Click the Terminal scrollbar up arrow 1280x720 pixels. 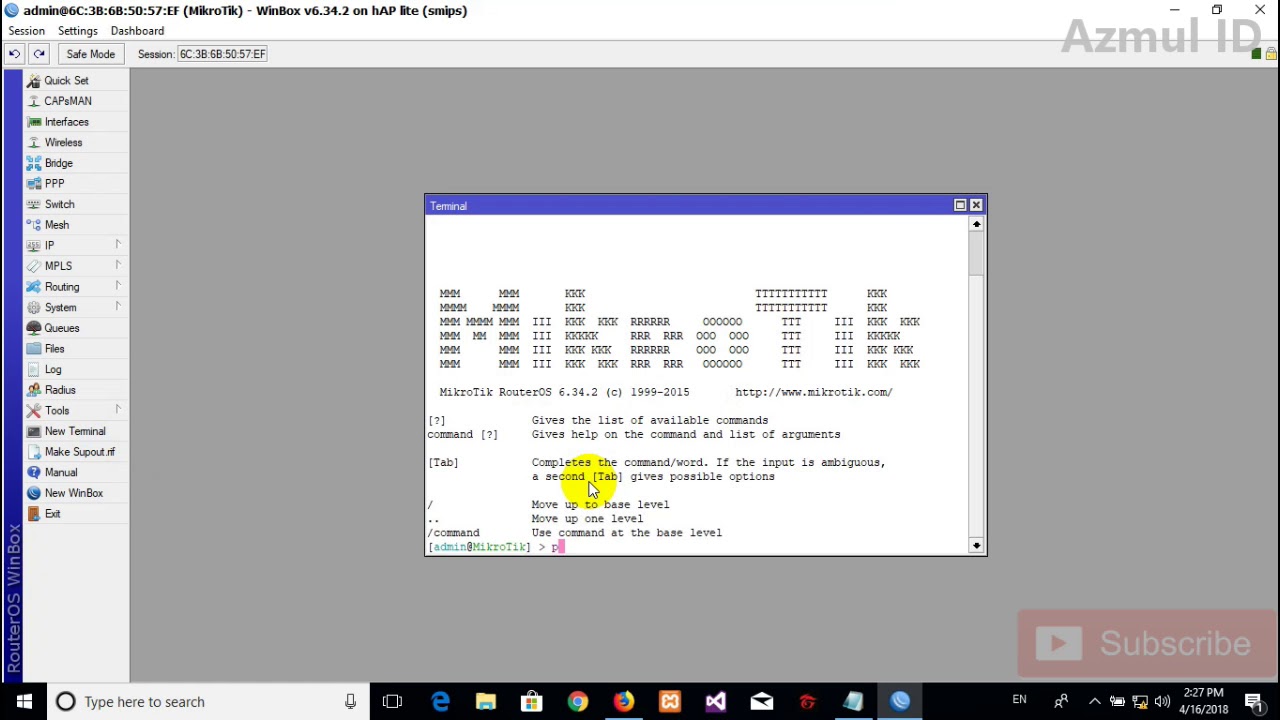point(976,225)
